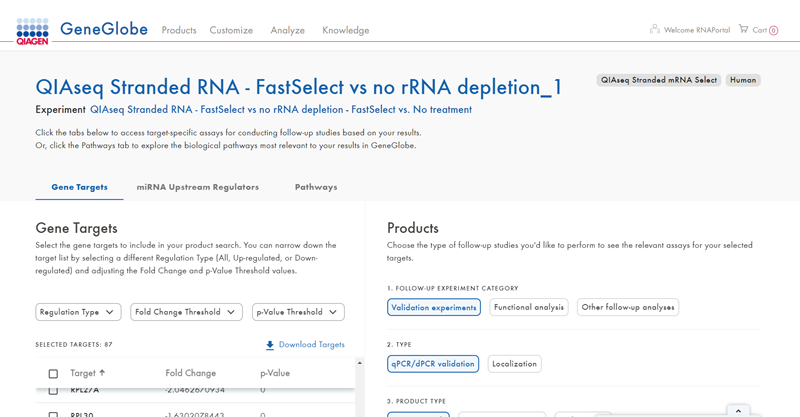Toggle the select-all targets checkbox
Screen dimensions: 800x417
(x=53, y=374)
